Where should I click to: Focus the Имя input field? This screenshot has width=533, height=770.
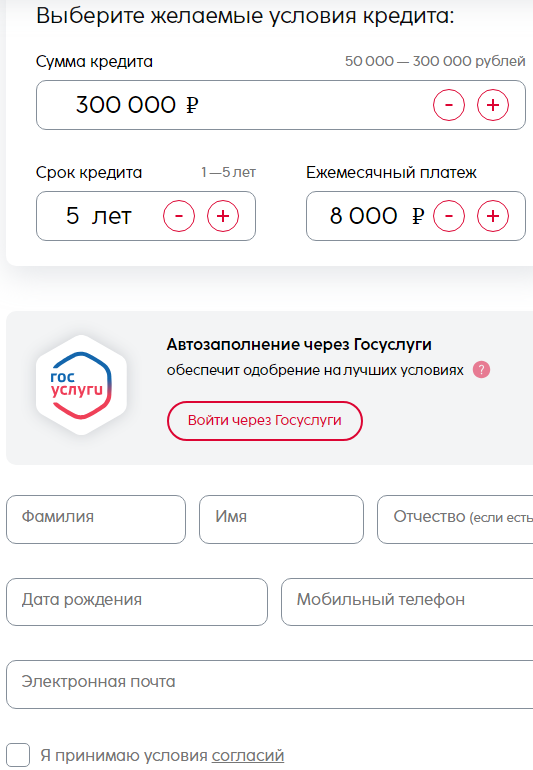[281, 519]
